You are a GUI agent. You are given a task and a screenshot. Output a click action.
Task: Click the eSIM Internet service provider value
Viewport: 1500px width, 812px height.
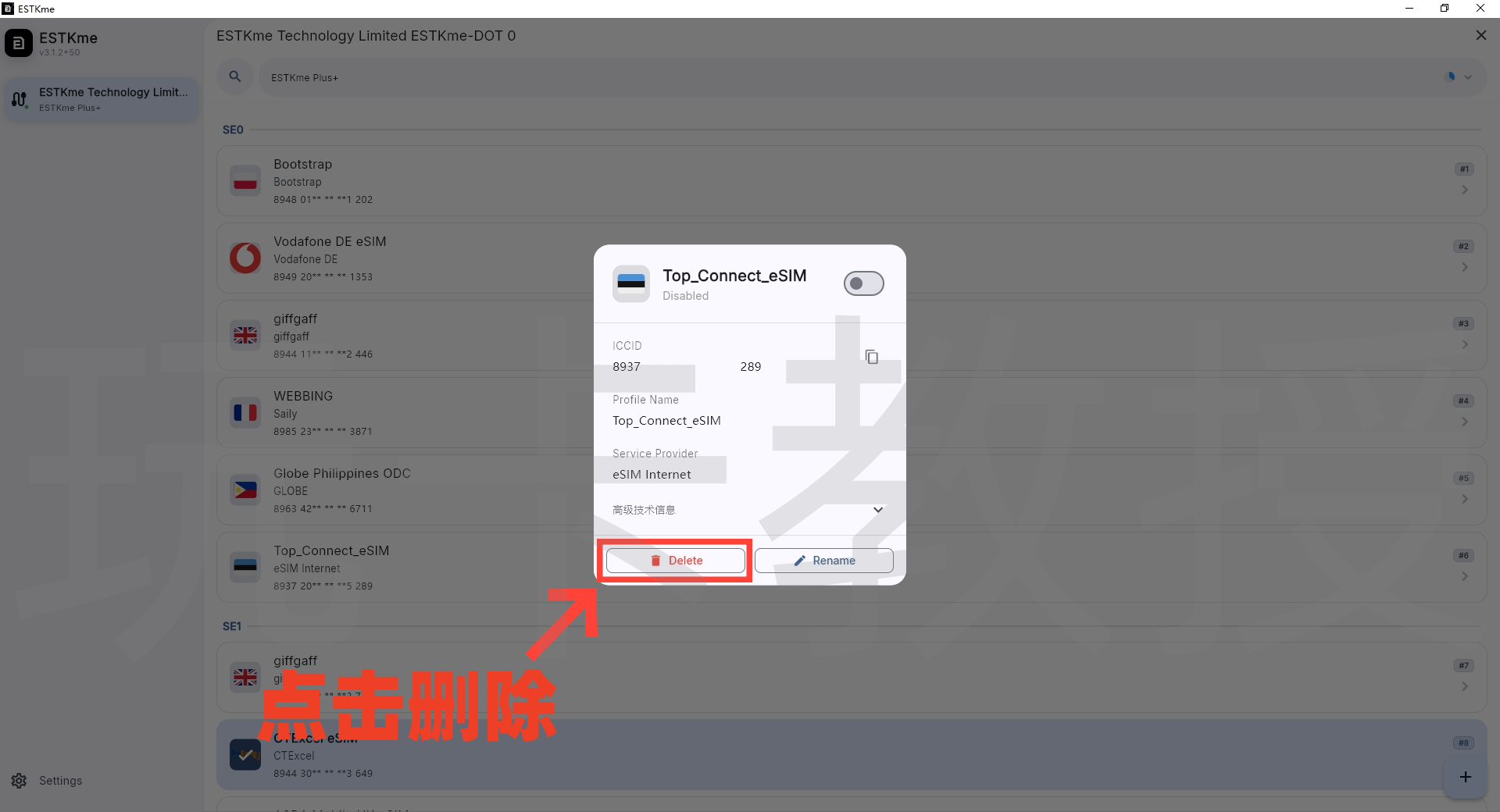(652, 475)
